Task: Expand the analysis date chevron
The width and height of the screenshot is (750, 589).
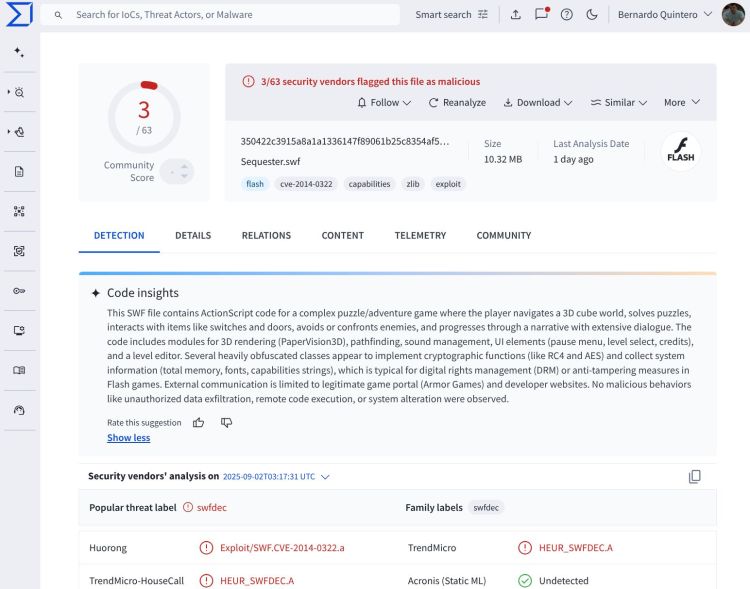Action: tap(325, 477)
